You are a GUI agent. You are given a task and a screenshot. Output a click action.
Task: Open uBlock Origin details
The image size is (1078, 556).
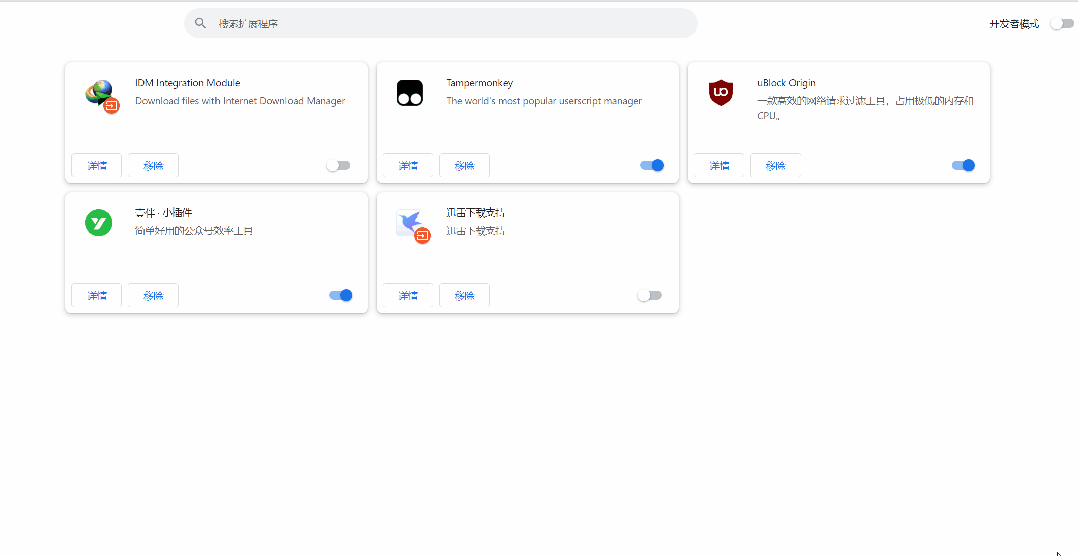tap(719, 166)
